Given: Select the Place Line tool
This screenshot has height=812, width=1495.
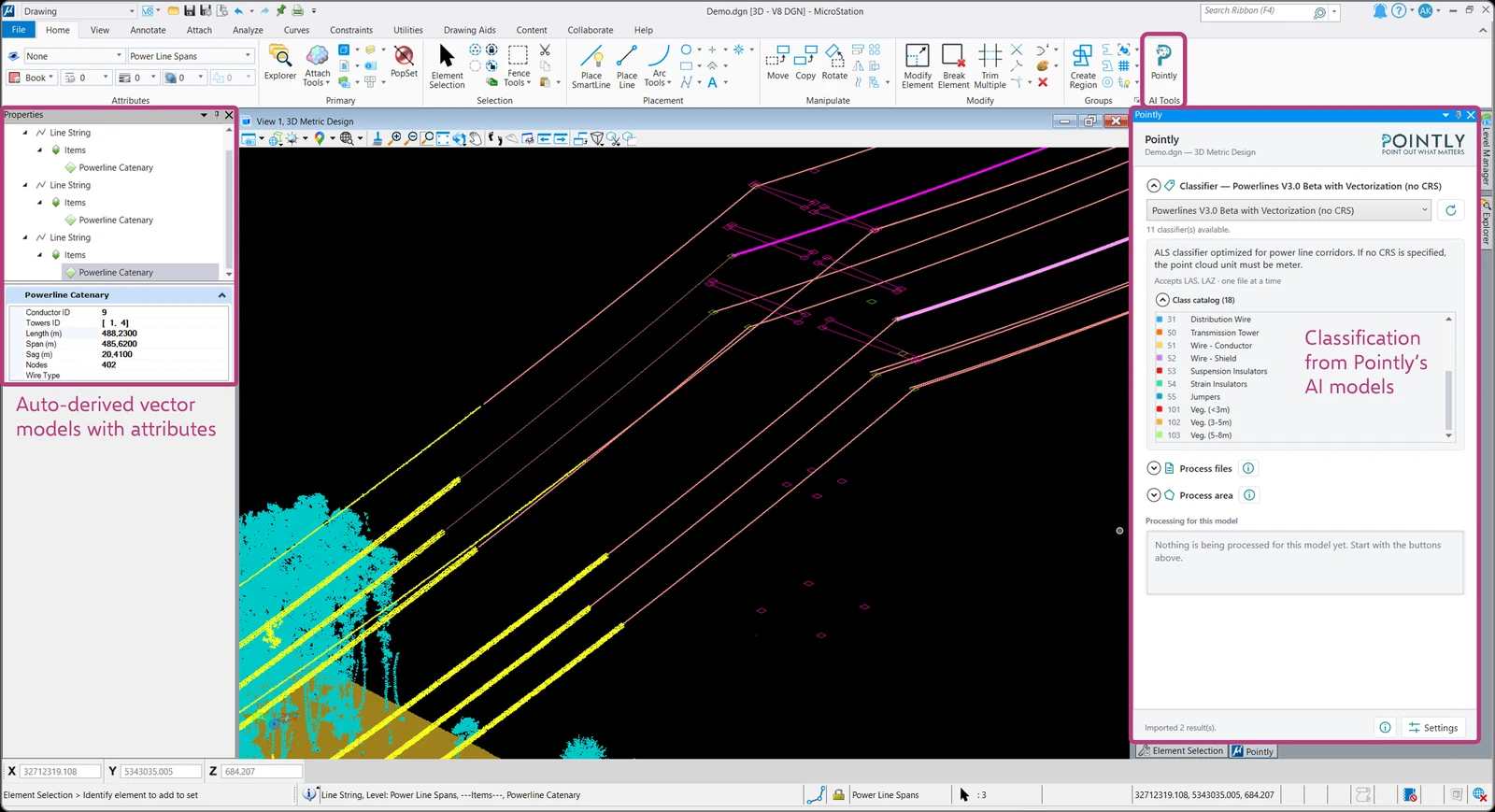Looking at the screenshot, I should 627,65.
